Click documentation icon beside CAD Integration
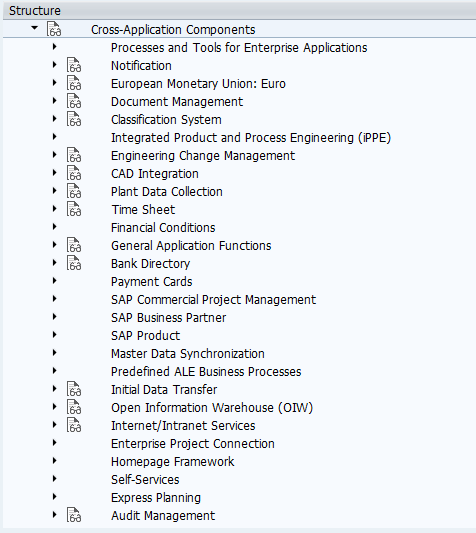 click(x=74, y=173)
